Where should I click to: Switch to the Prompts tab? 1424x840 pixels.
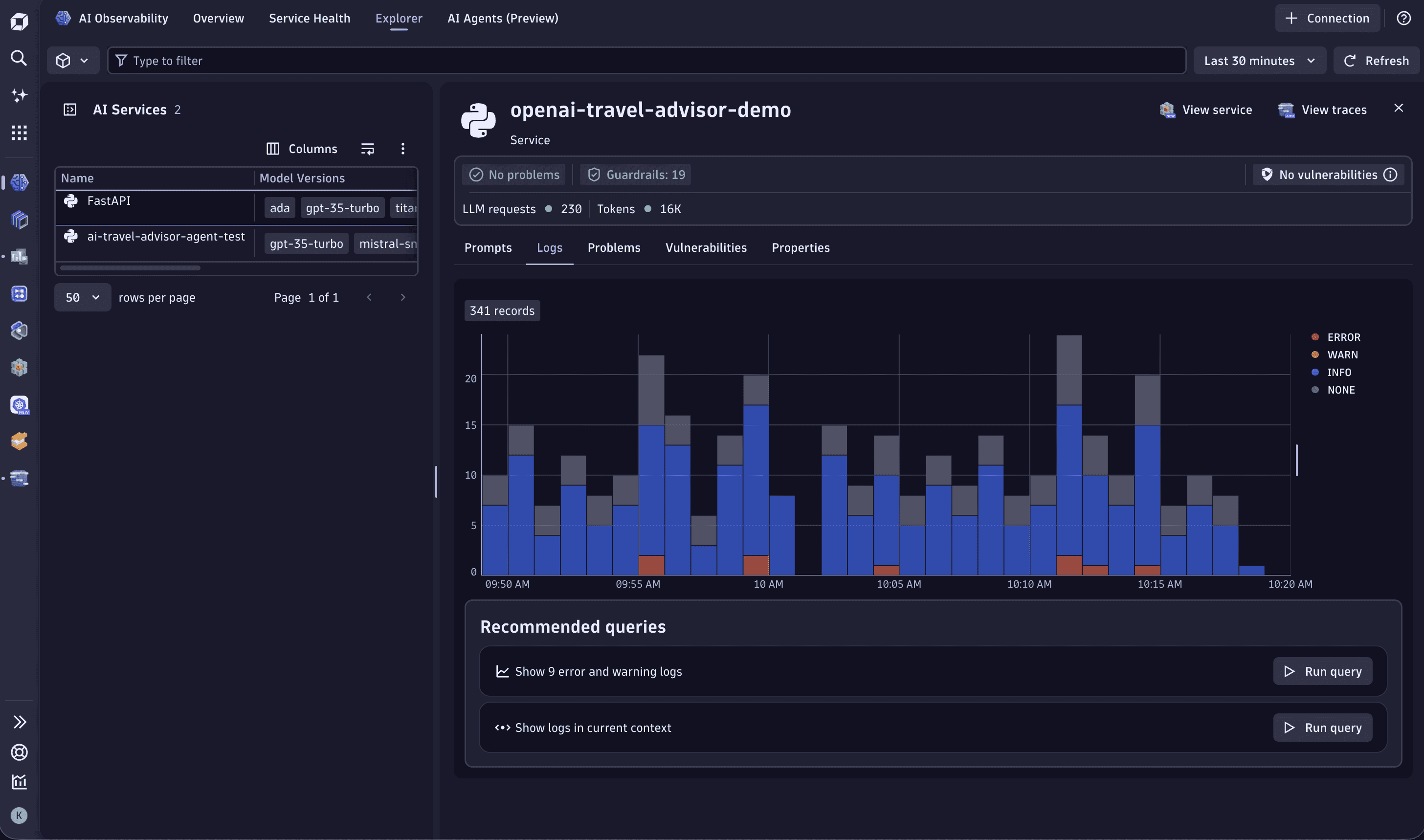[488, 247]
